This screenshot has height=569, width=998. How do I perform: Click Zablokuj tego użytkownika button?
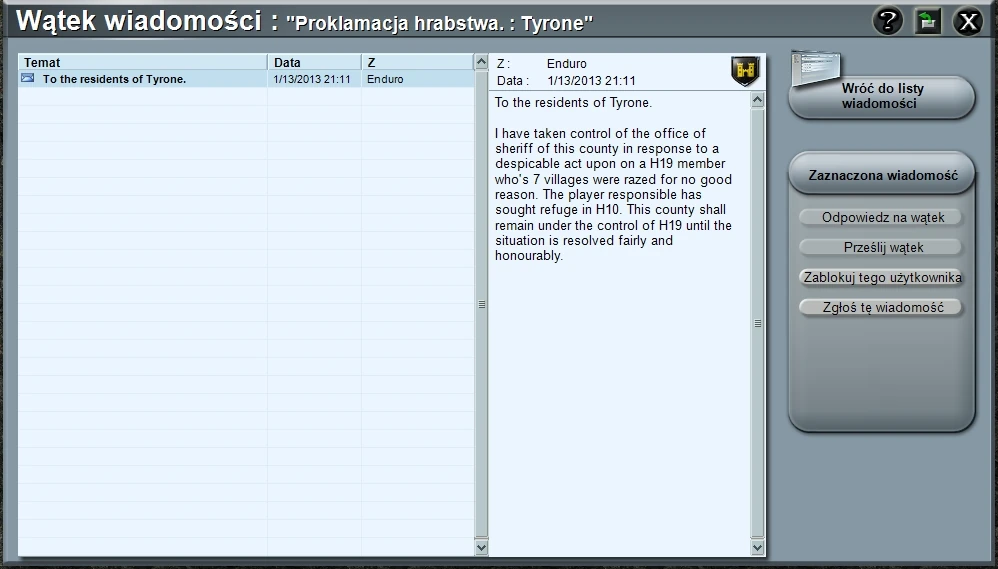[x=882, y=277]
